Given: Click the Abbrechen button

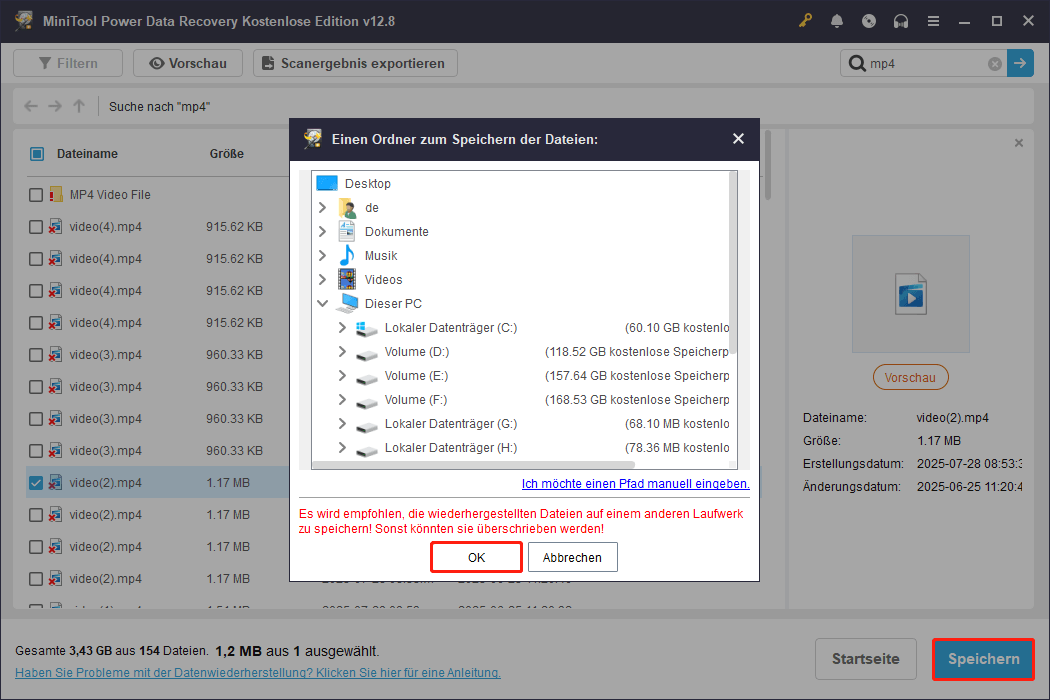Looking at the screenshot, I should pos(572,557).
